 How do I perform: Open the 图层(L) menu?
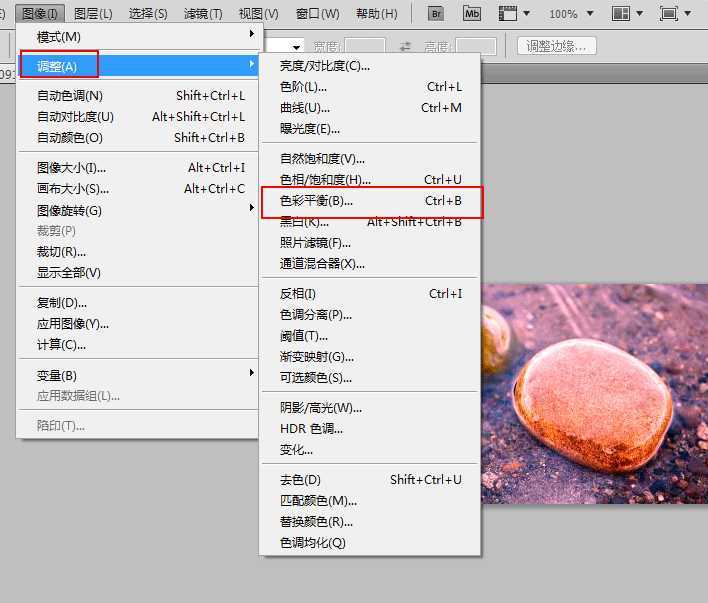click(93, 14)
